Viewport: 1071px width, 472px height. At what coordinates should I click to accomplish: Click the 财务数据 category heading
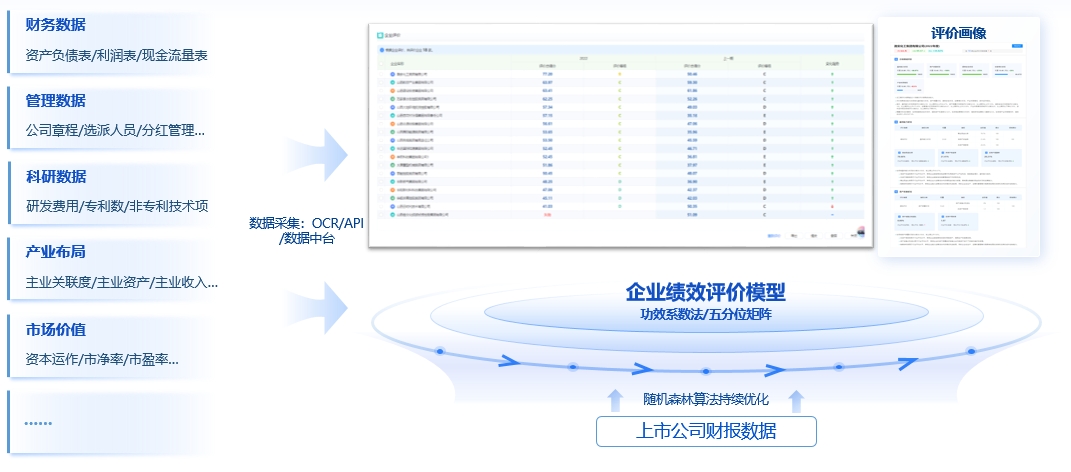coord(56,25)
